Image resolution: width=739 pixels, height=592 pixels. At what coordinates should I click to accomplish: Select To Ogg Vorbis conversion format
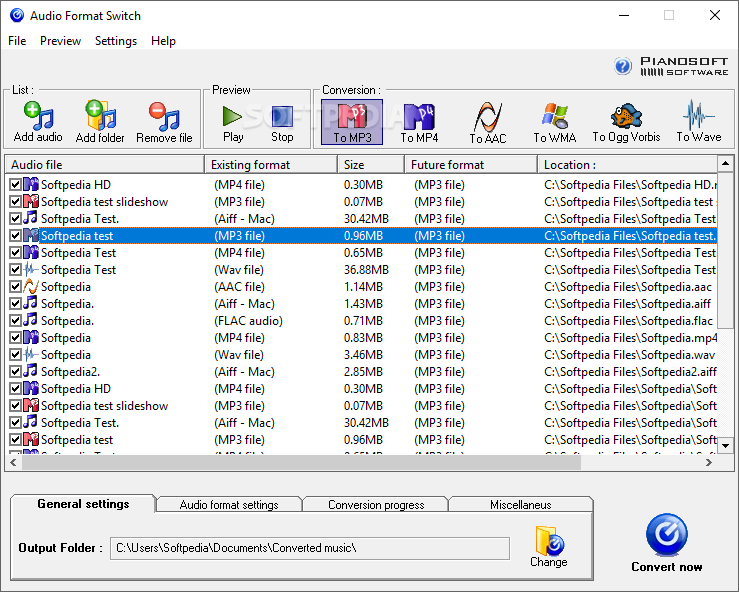coord(626,122)
